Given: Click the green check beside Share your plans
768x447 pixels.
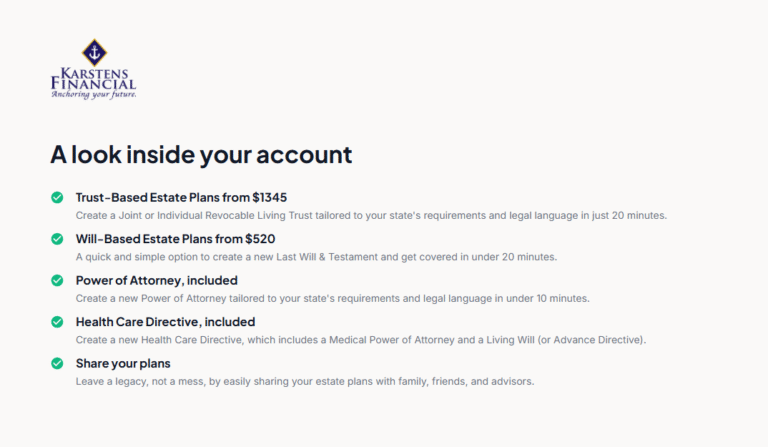Looking at the screenshot, I should [x=57, y=363].
